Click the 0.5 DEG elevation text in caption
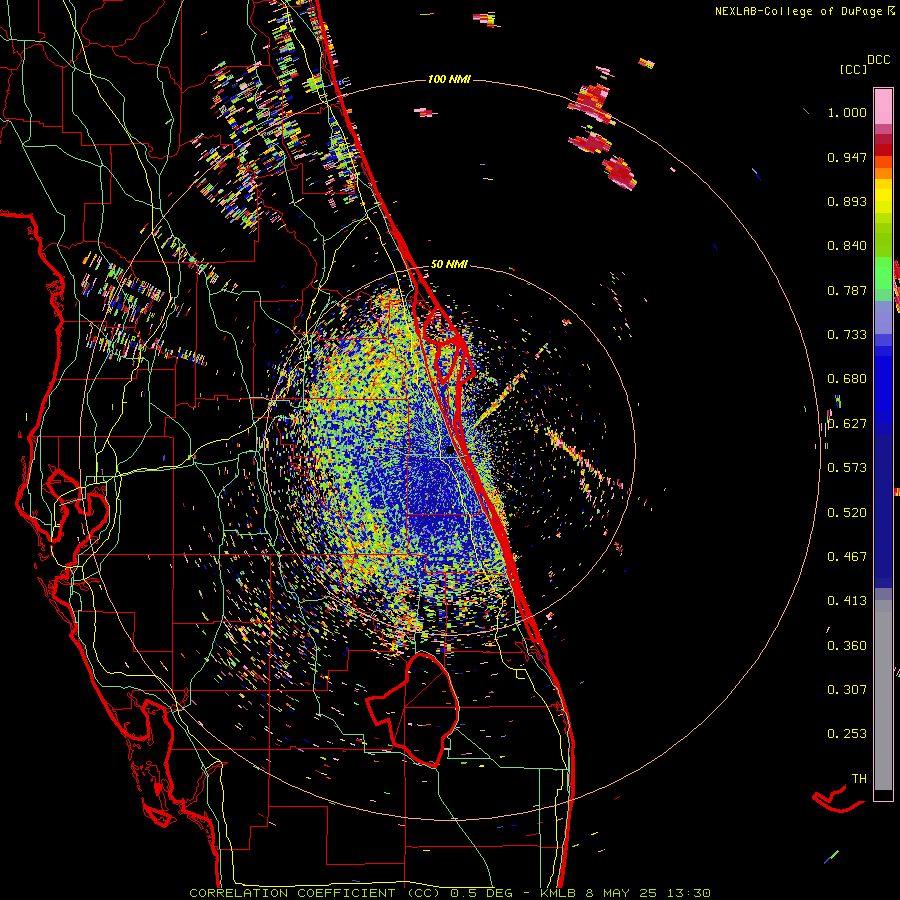The height and width of the screenshot is (900, 900). click(481, 893)
